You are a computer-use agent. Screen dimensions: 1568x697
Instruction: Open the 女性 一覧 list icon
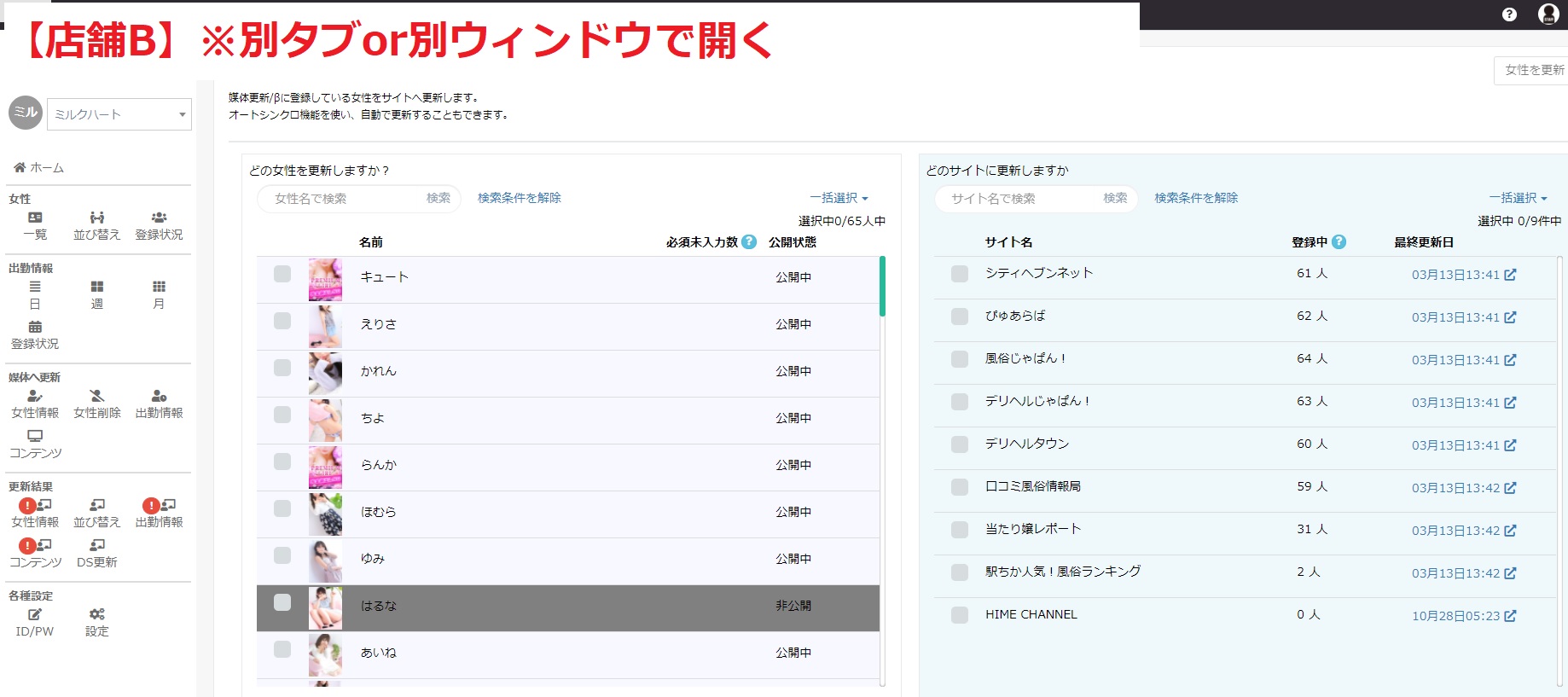coord(35,226)
